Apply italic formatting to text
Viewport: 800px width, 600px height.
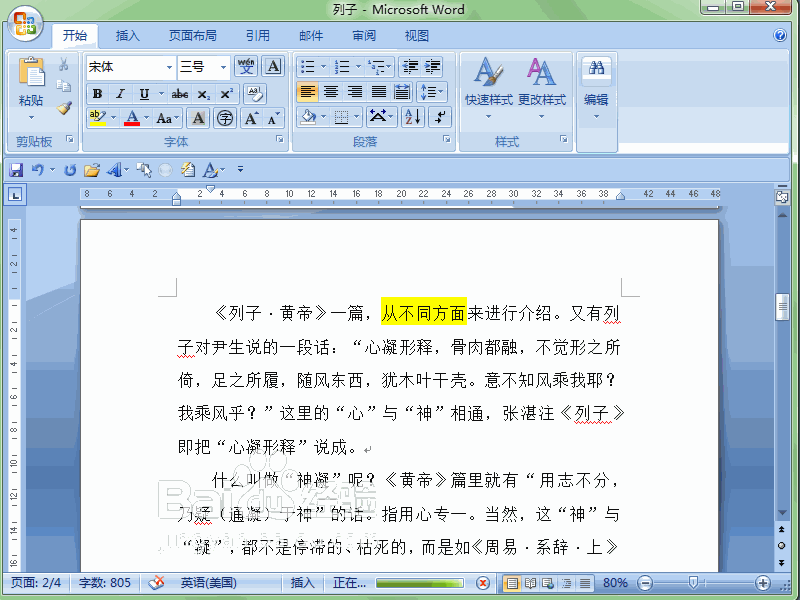pos(119,93)
